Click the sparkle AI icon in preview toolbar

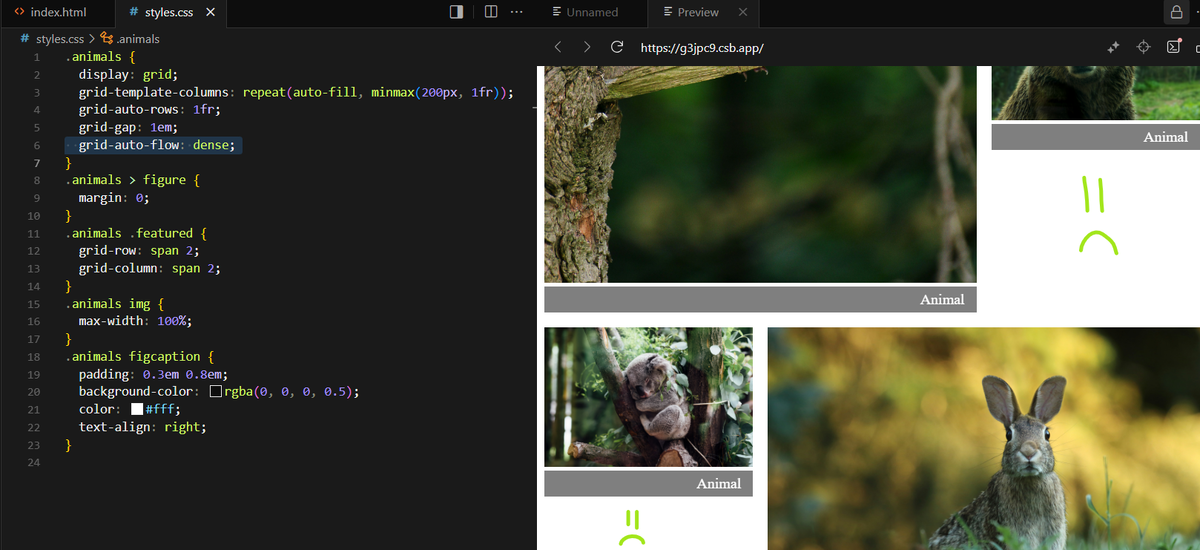pos(1113,47)
